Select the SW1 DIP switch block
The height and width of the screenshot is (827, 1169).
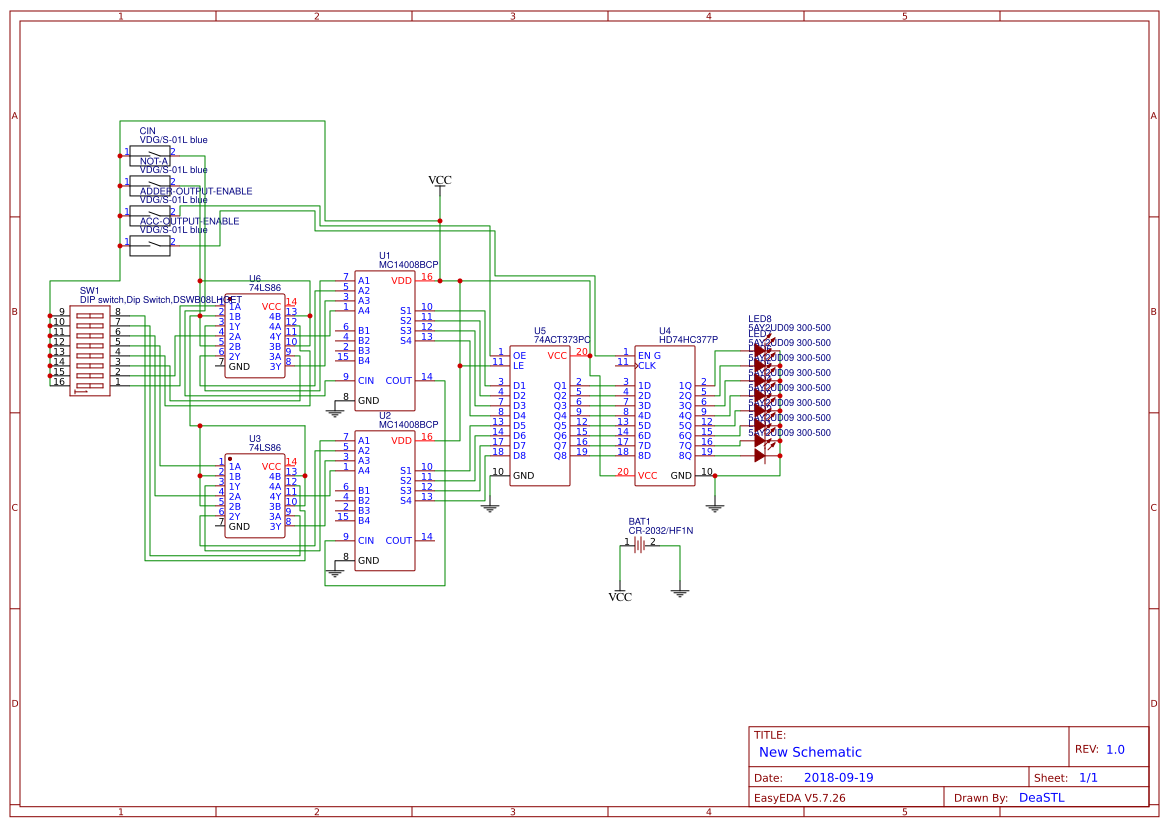pos(88,350)
